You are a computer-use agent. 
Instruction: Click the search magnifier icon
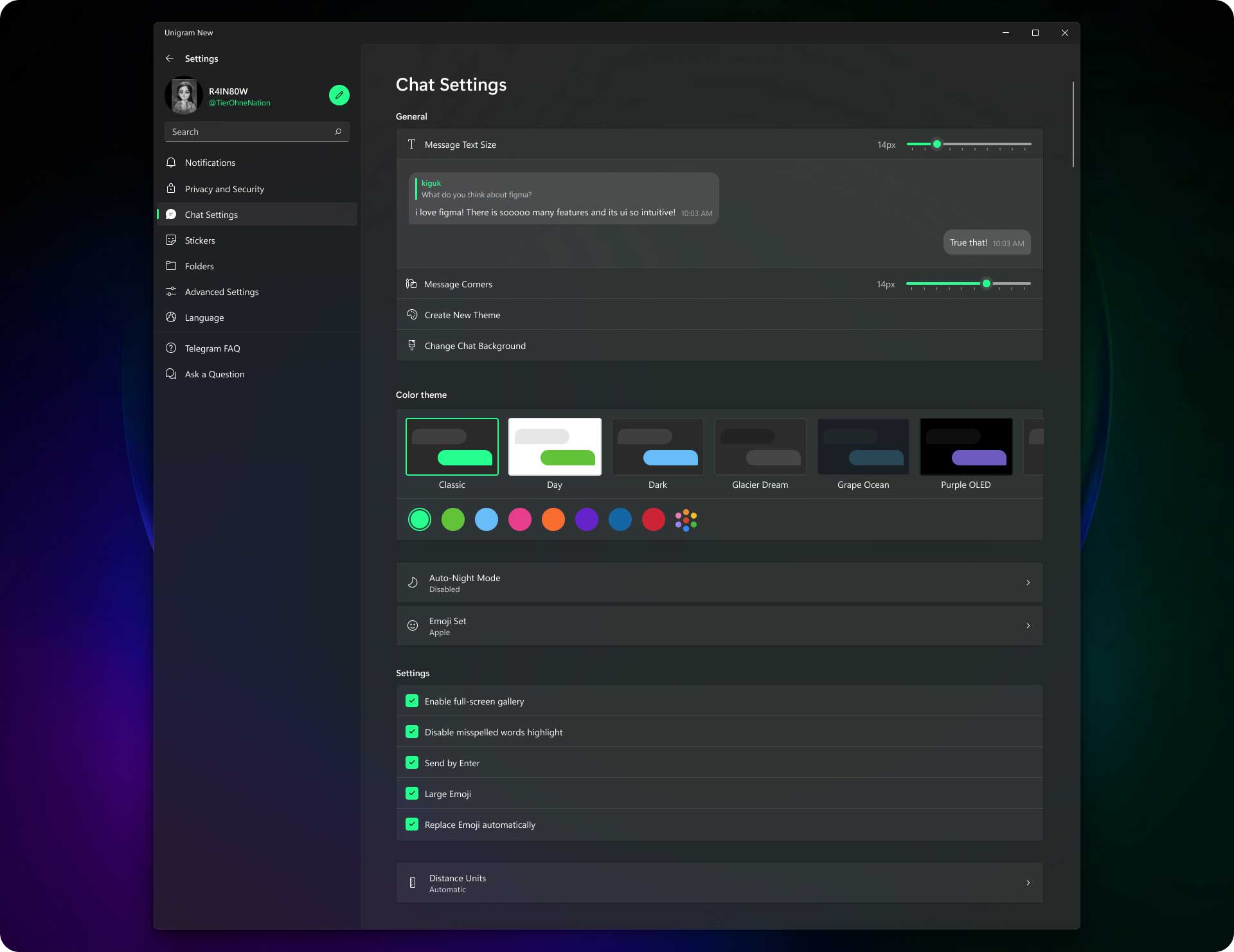click(x=338, y=132)
